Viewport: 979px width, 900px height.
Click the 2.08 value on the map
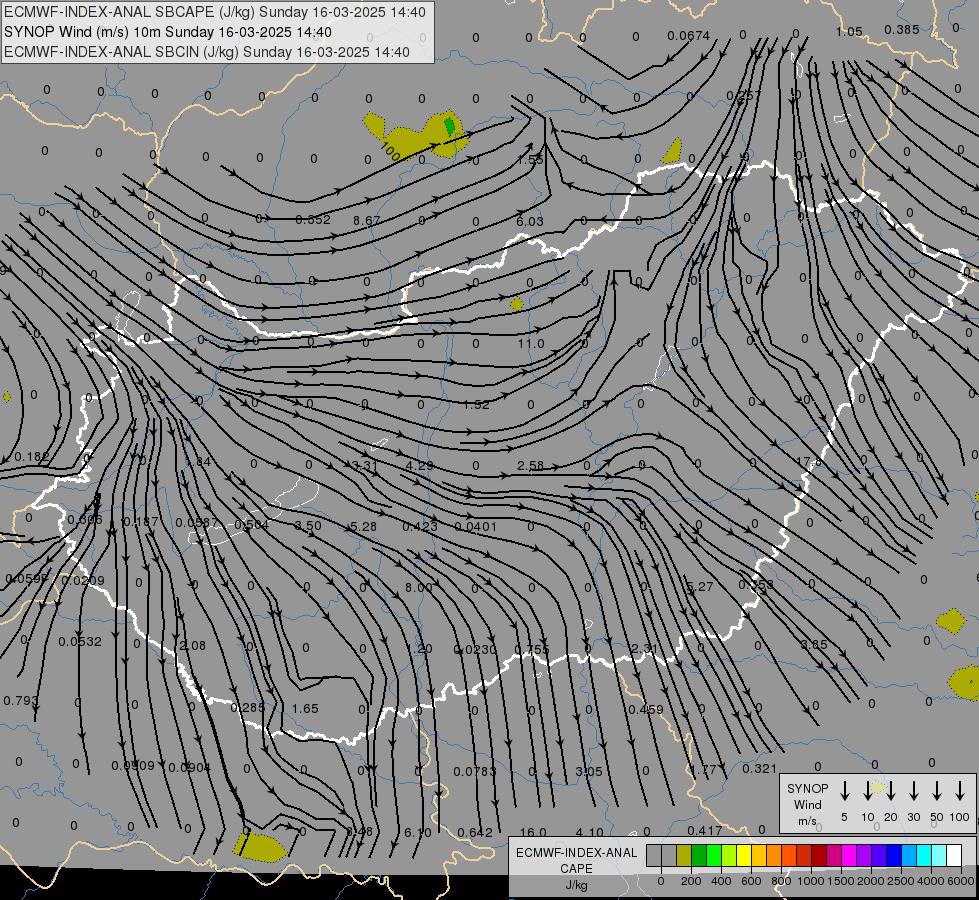click(x=192, y=645)
